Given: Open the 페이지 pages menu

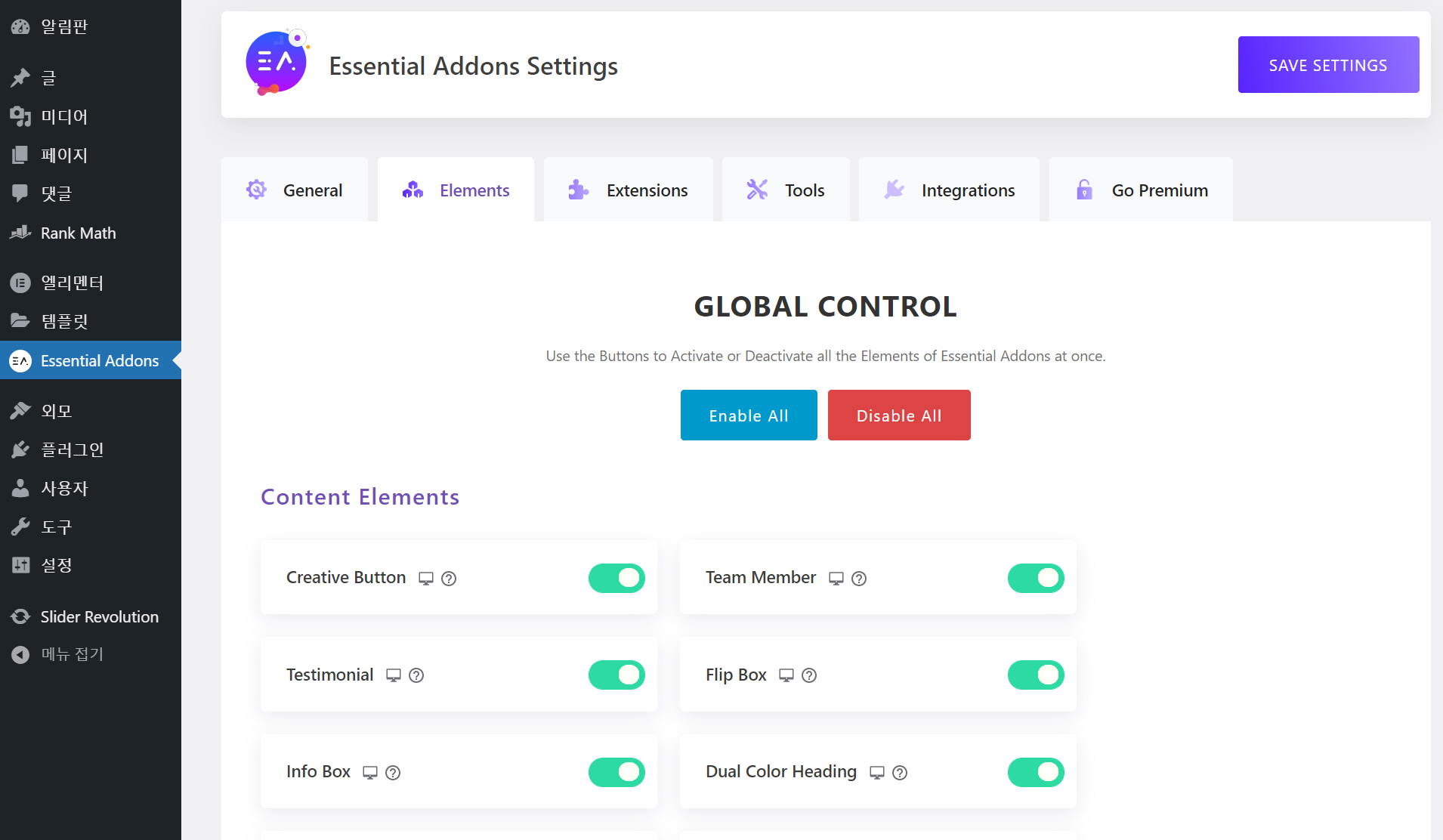Looking at the screenshot, I should (91, 155).
